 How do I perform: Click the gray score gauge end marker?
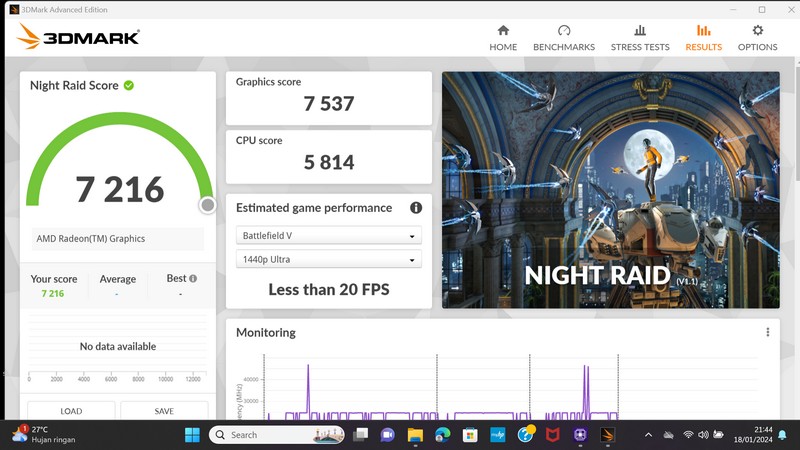click(x=207, y=205)
